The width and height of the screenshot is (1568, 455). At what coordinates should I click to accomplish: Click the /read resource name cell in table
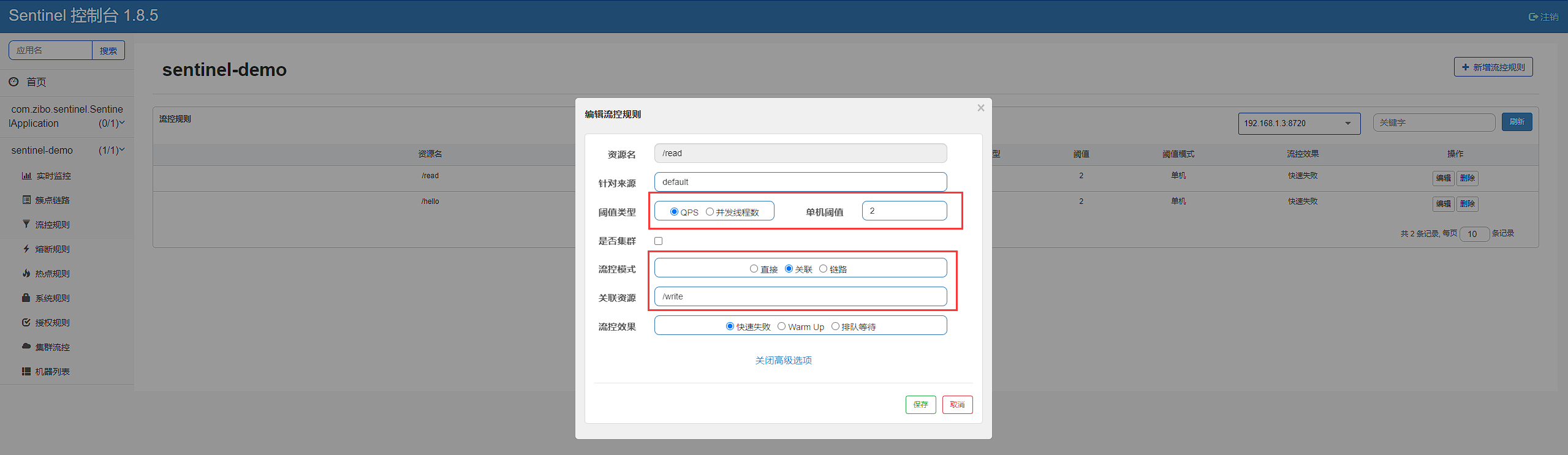430,176
